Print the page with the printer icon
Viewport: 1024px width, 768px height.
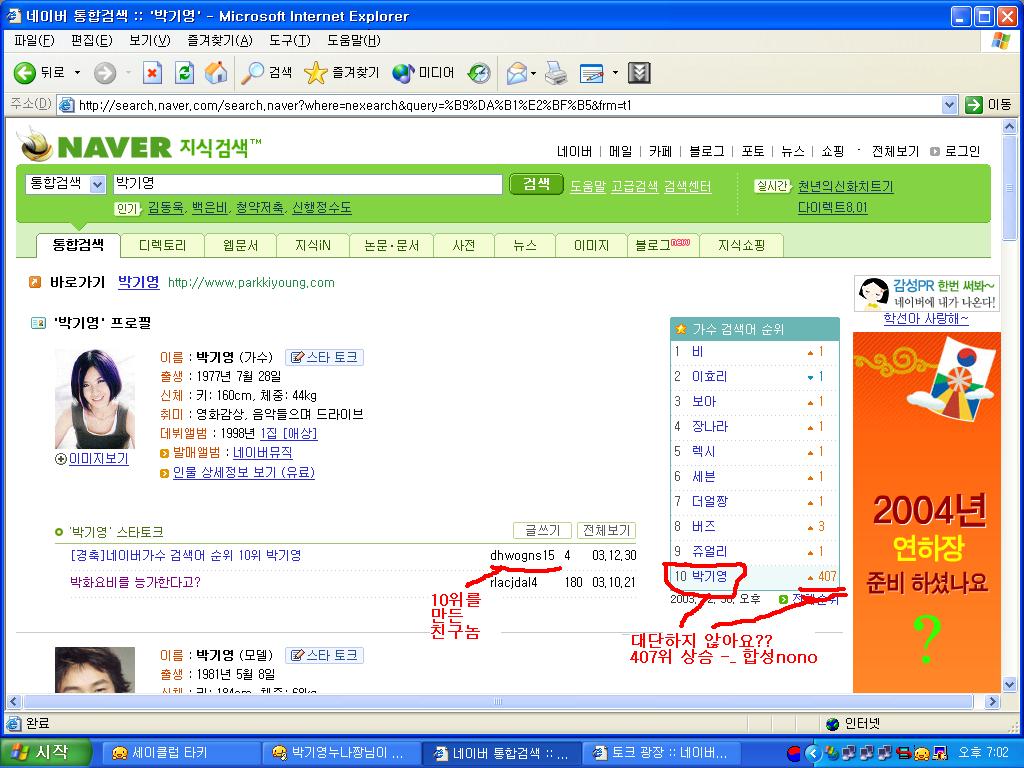556,72
